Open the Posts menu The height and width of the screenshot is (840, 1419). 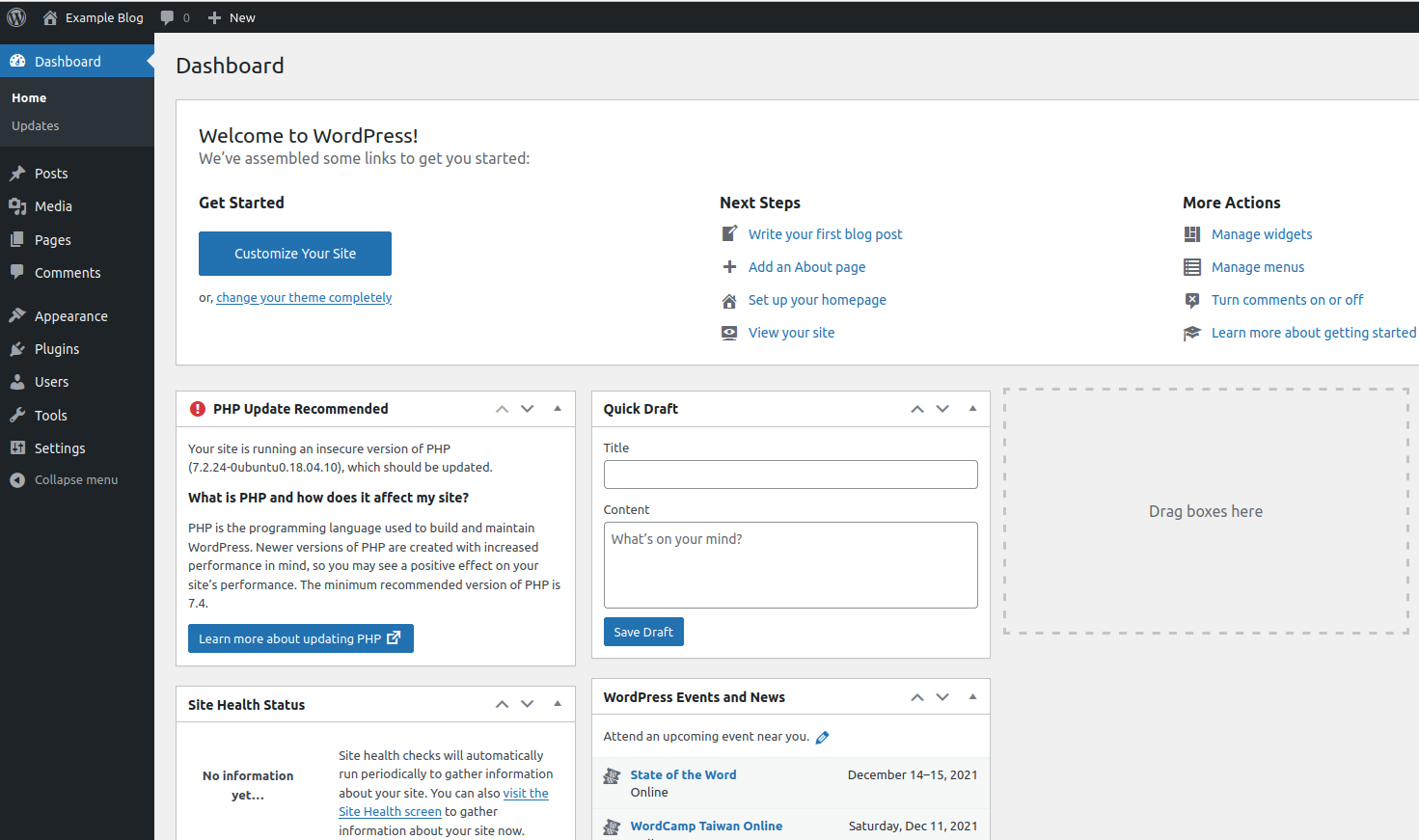[51, 174]
